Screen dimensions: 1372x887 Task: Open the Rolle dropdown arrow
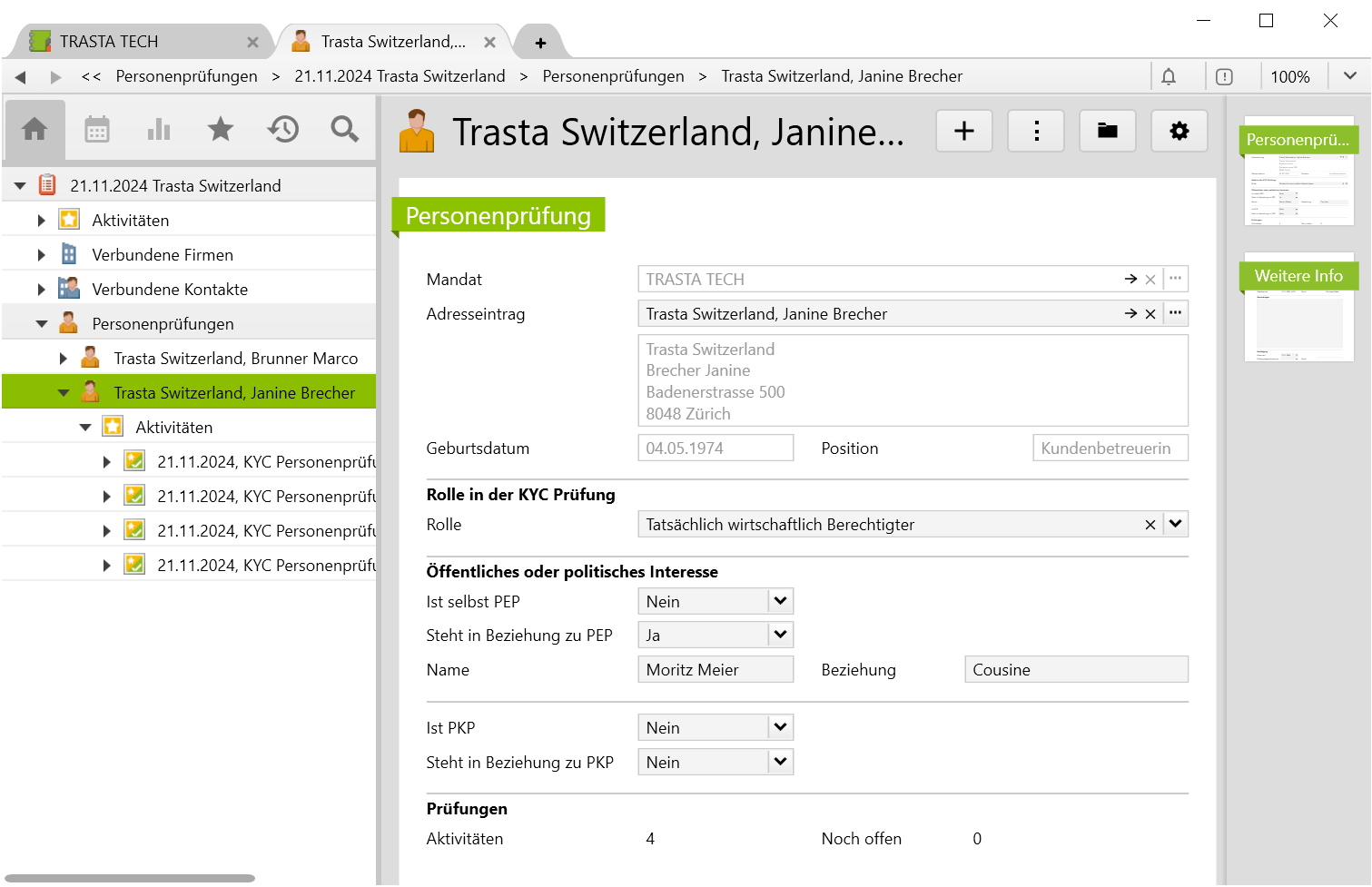pyautogui.click(x=1175, y=524)
